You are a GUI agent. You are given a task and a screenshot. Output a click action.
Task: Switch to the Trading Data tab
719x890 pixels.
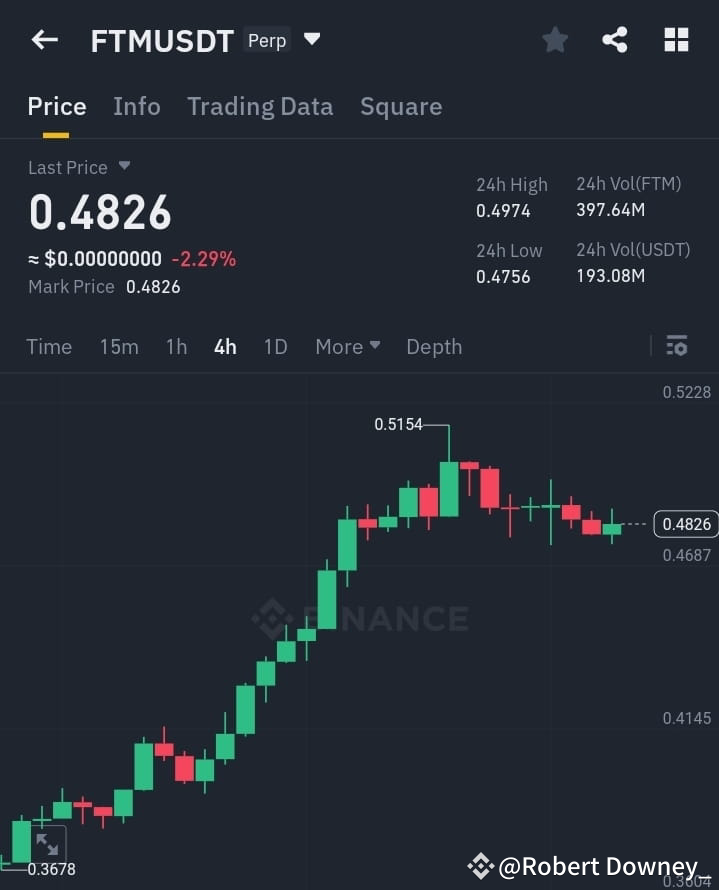click(260, 106)
